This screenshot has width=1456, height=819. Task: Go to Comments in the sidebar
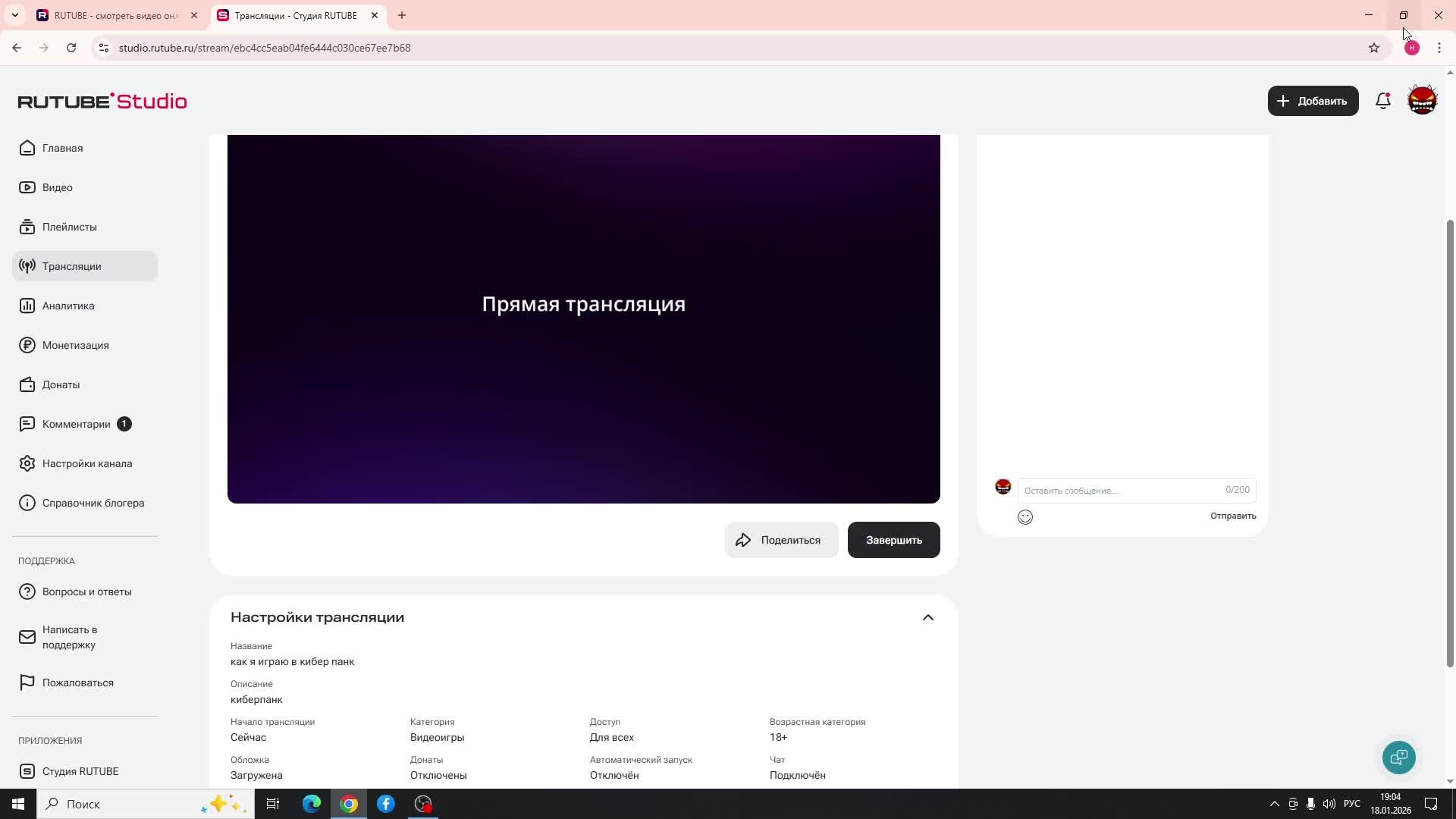tap(76, 424)
